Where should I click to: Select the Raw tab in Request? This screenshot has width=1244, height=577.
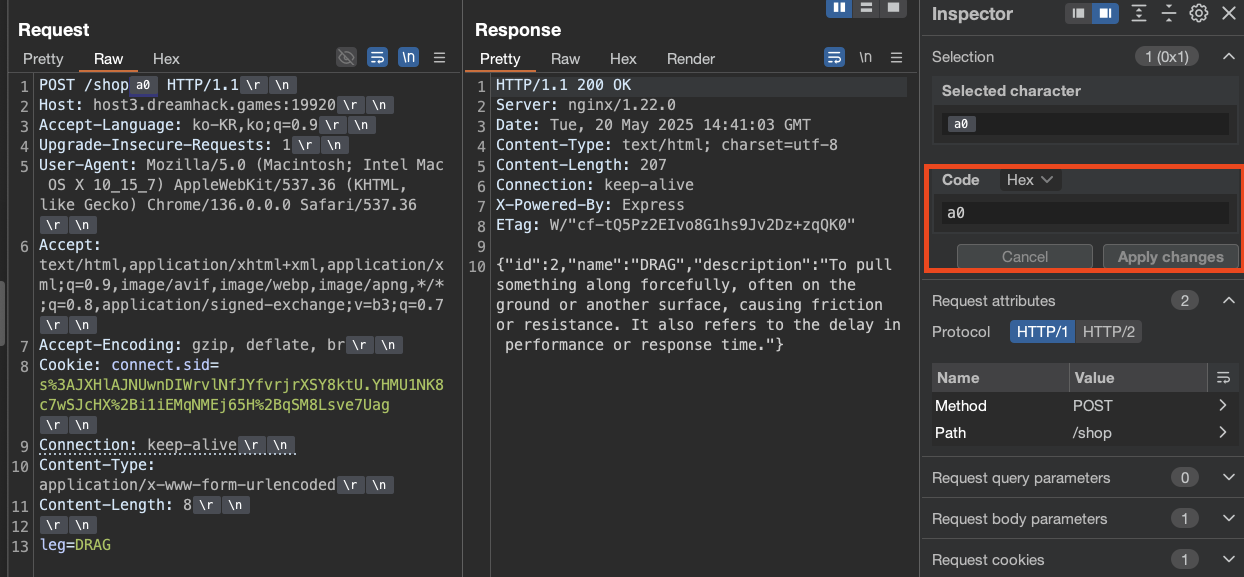[108, 59]
